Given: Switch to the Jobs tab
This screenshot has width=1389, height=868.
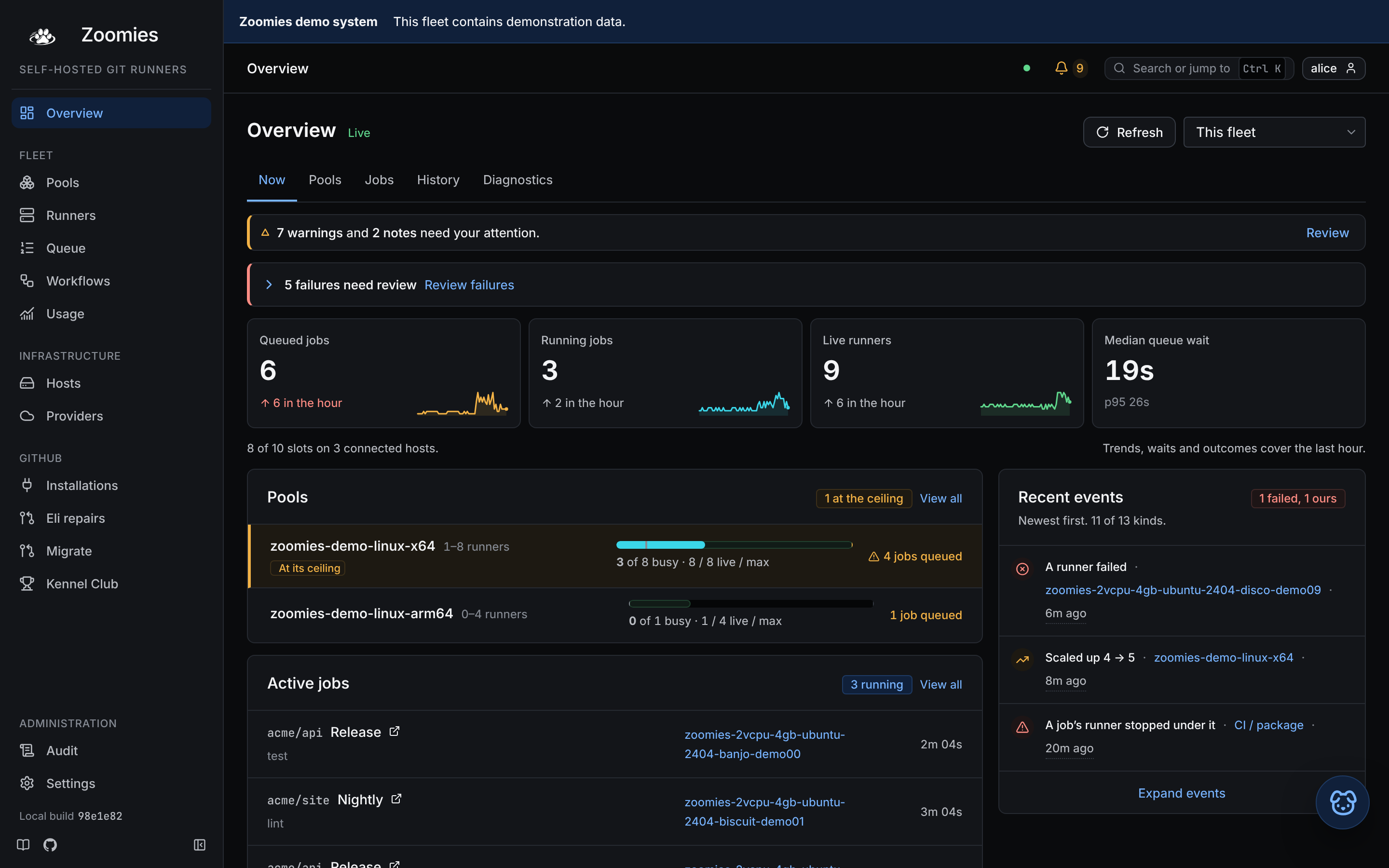Looking at the screenshot, I should coord(380,180).
